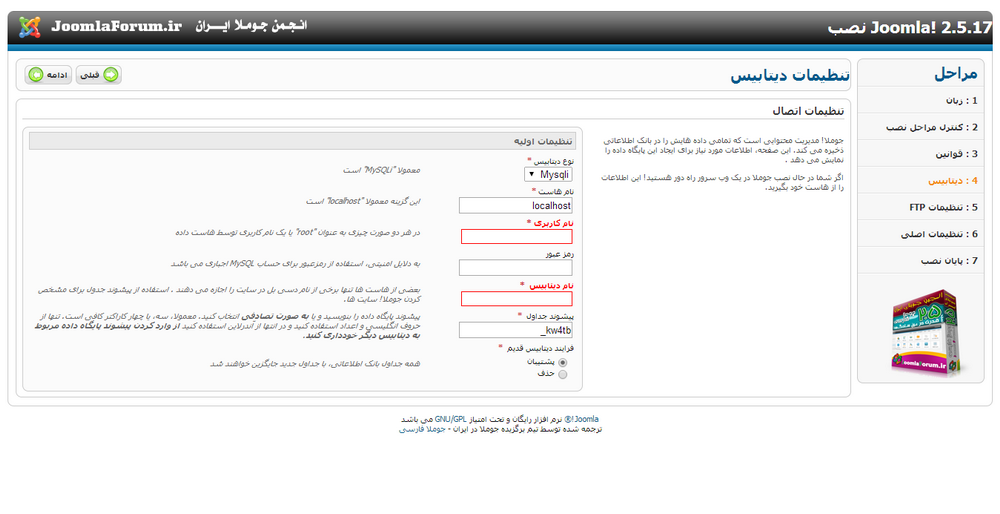Click the "مراحل" sidebar heading

click(955, 73)
